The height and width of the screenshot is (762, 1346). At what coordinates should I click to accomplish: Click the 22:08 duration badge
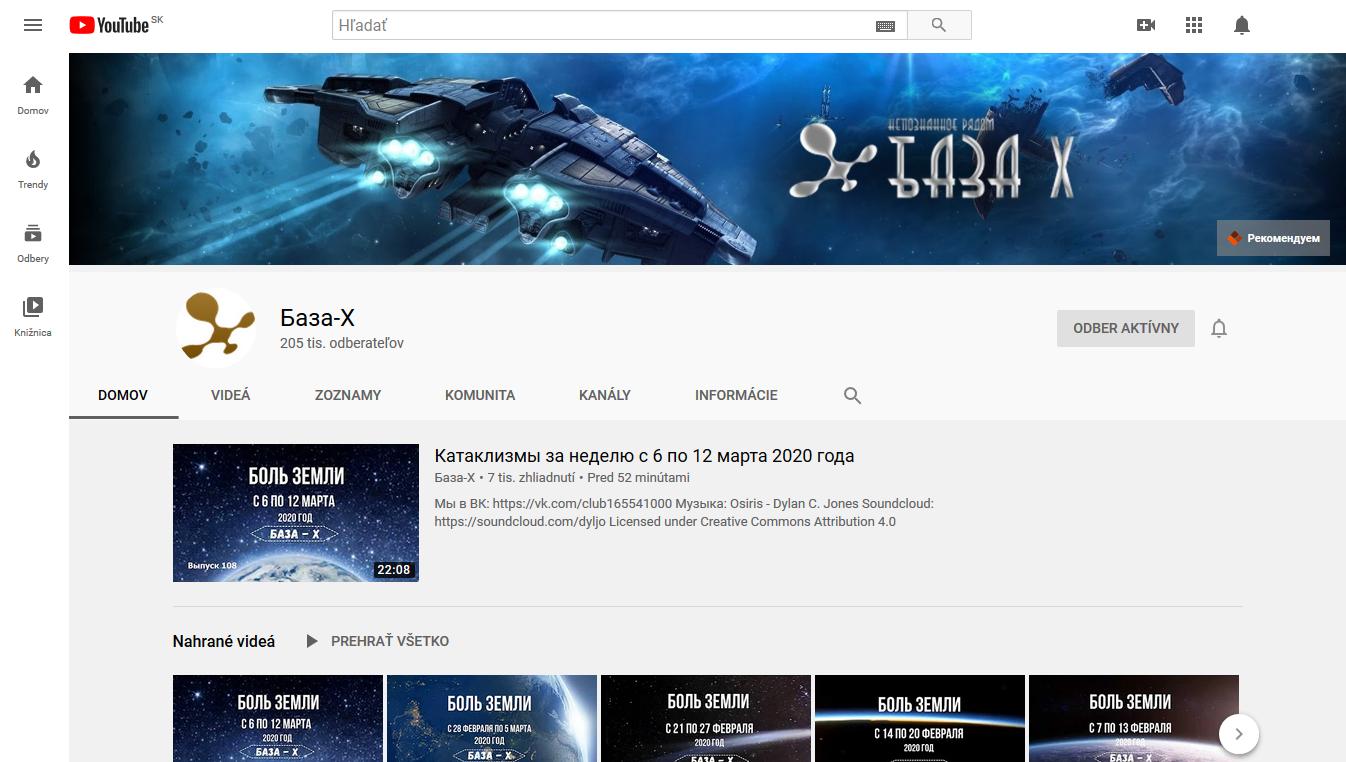(x=394, y=570)
